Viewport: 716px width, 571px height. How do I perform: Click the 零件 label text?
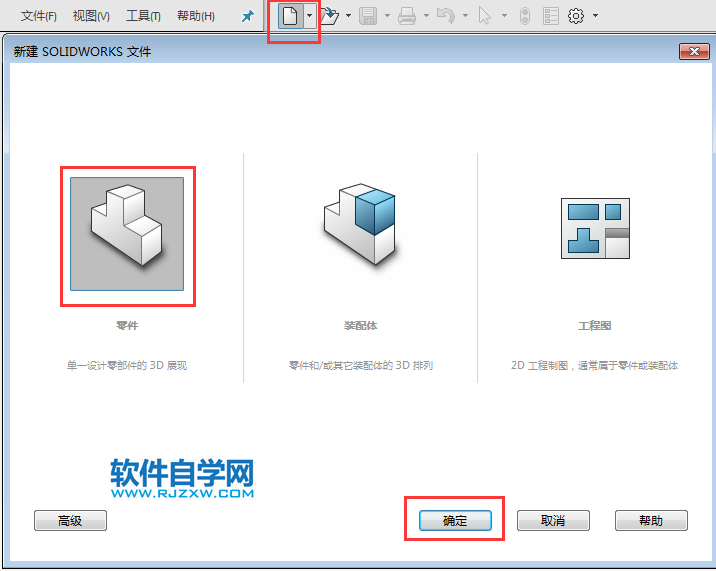[x=127, y=326]
